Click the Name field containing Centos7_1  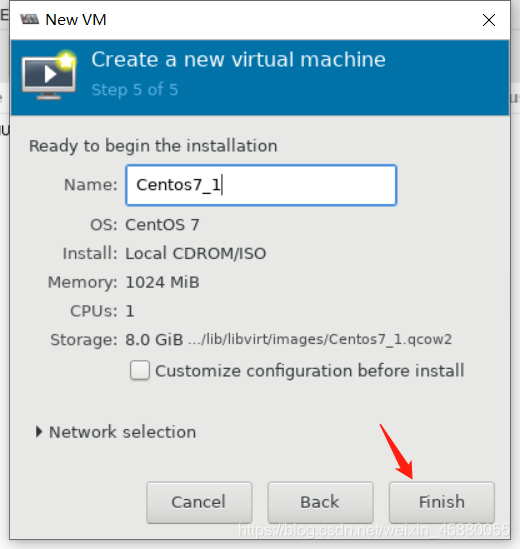pyautogui.click(x=261, y=185)
